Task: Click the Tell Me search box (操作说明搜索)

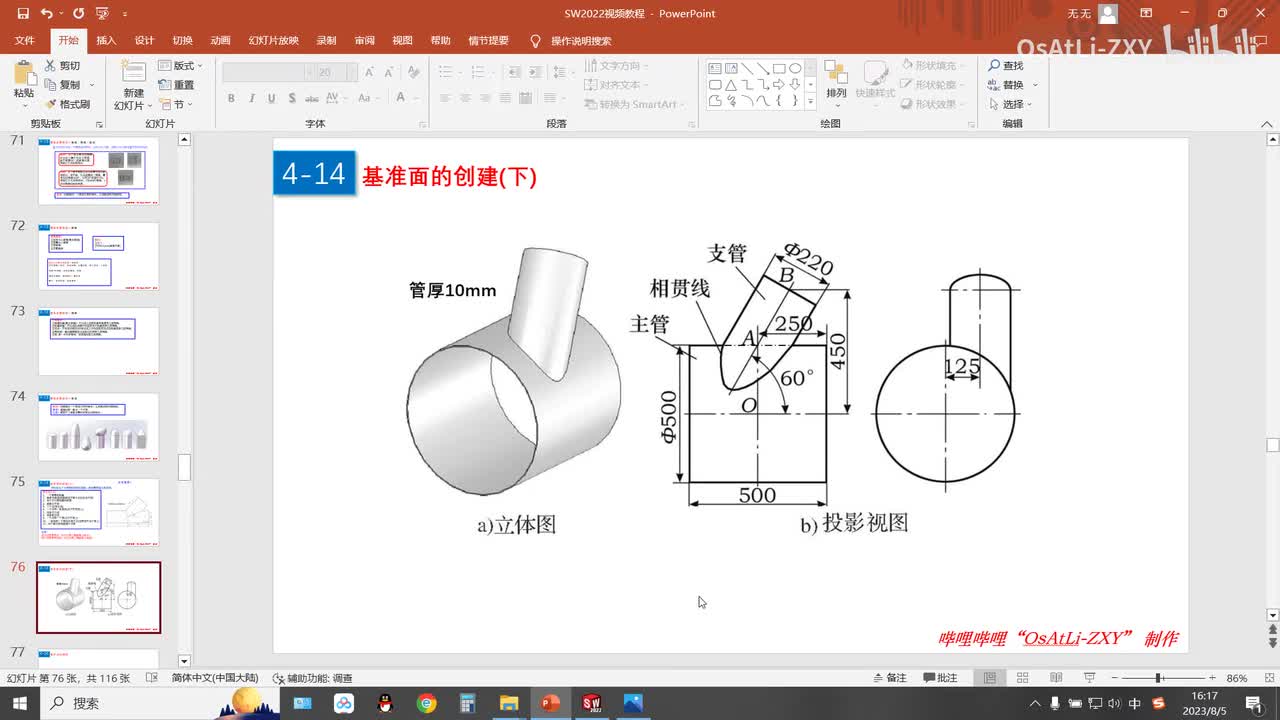Action: point(571,41)
